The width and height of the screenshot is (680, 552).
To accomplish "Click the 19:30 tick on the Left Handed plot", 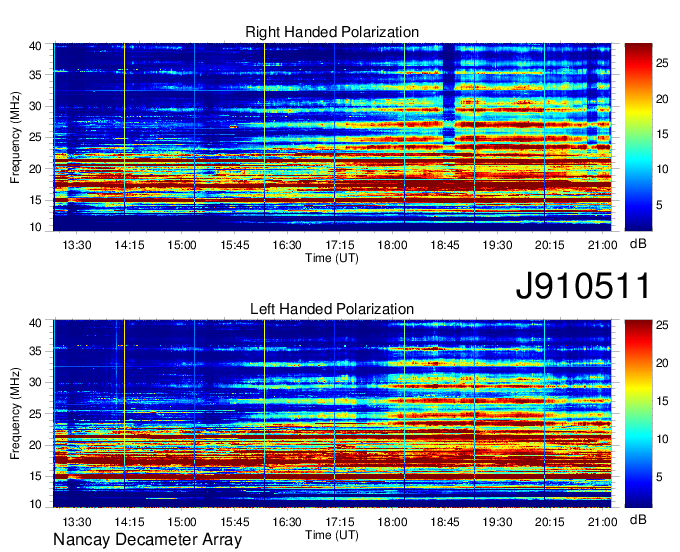I will 497,522.
